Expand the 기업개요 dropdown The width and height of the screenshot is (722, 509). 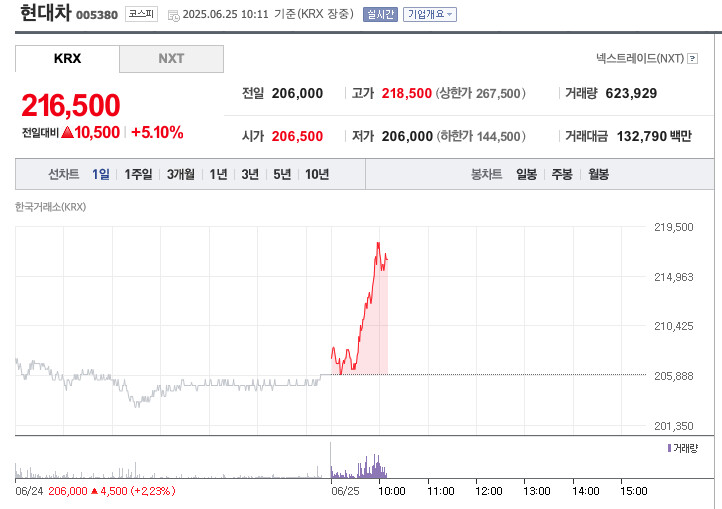click(430, 15)
